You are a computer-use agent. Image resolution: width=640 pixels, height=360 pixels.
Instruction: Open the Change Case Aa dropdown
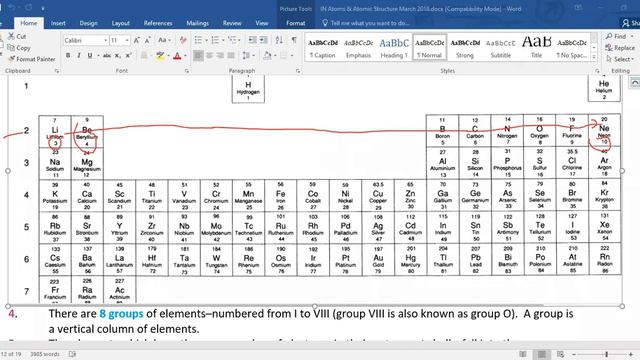164,40
